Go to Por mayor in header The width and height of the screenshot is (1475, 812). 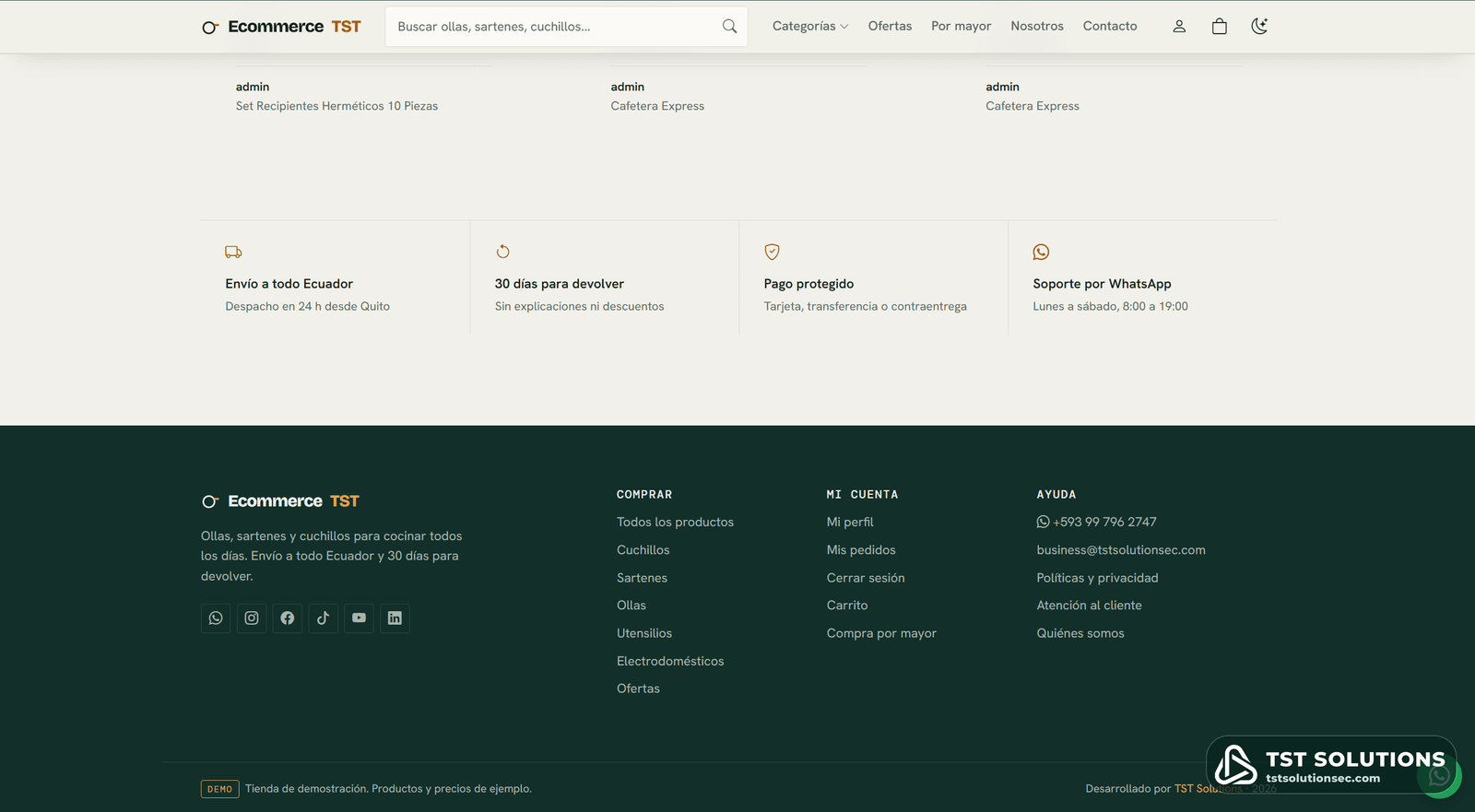[961, 27]
